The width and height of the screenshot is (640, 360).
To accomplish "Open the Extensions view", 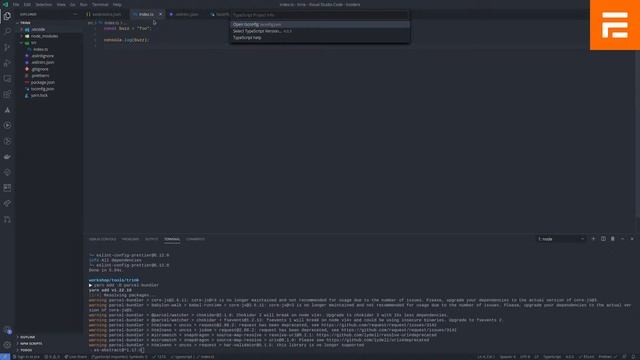I will coord(7,94).
